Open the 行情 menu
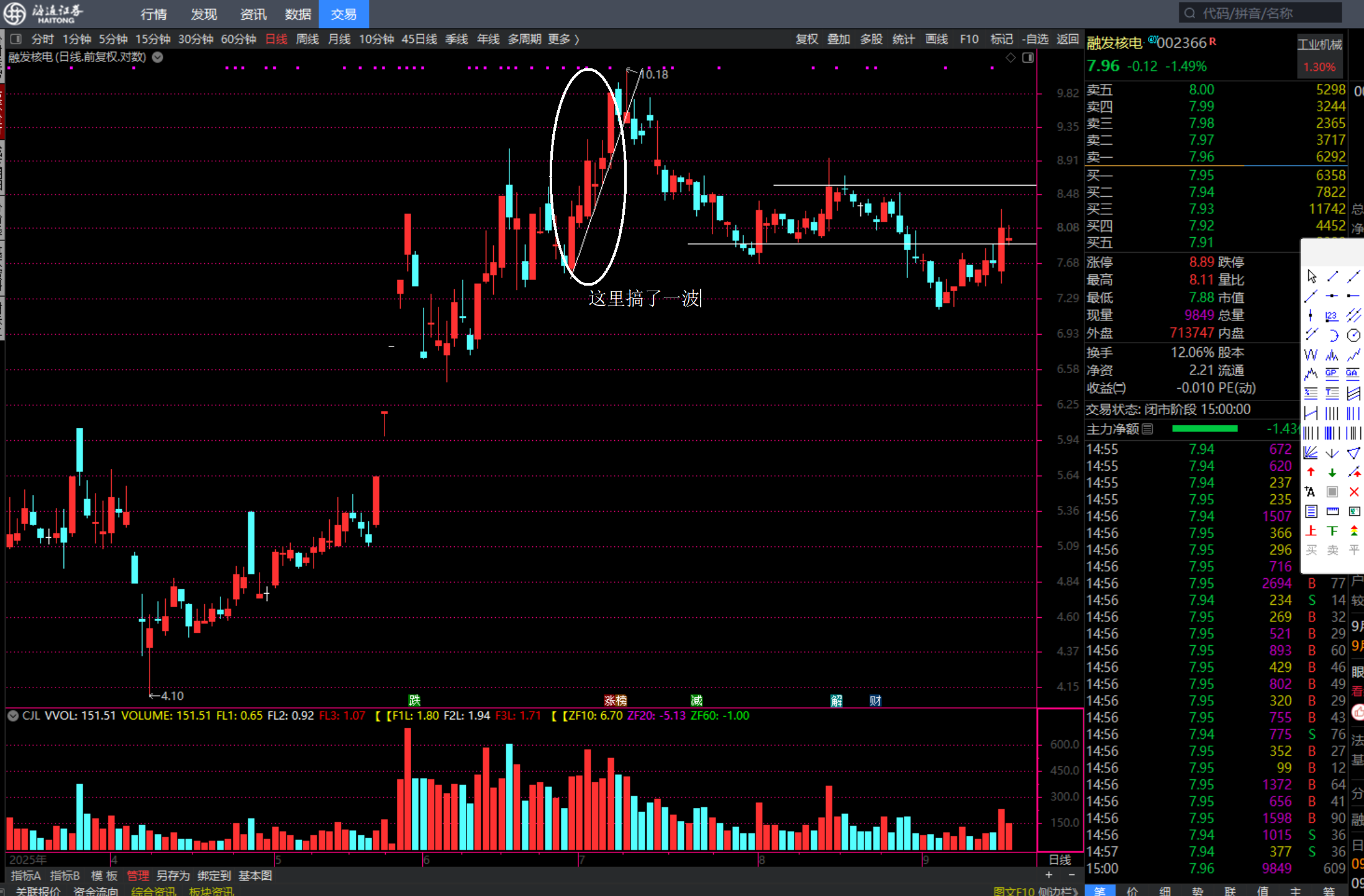 pos(153,14)
